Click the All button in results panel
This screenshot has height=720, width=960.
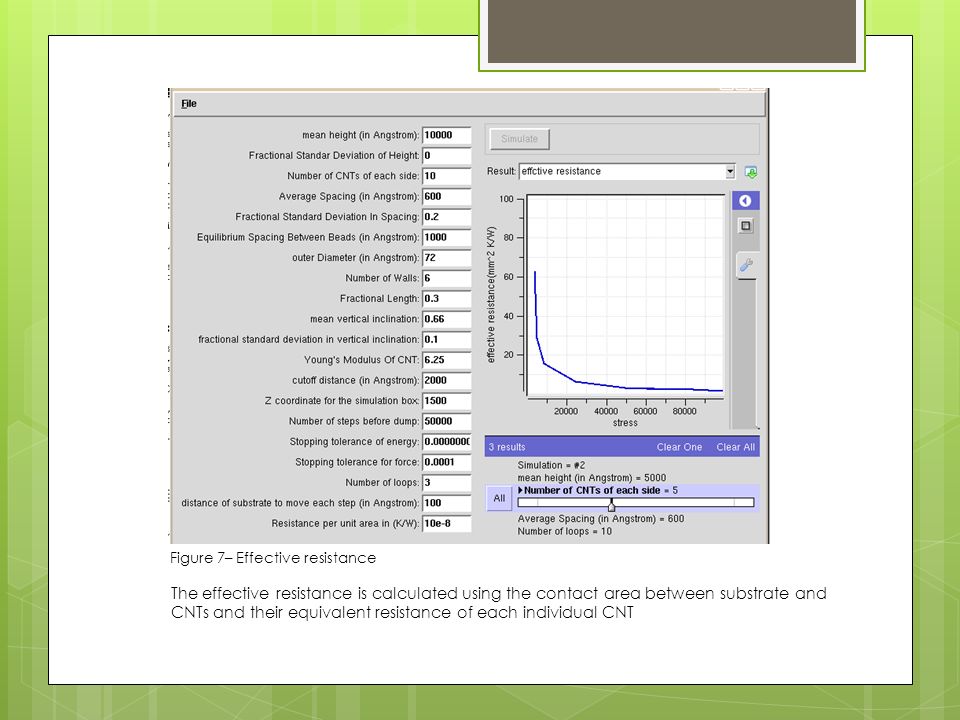coord(499,498)
